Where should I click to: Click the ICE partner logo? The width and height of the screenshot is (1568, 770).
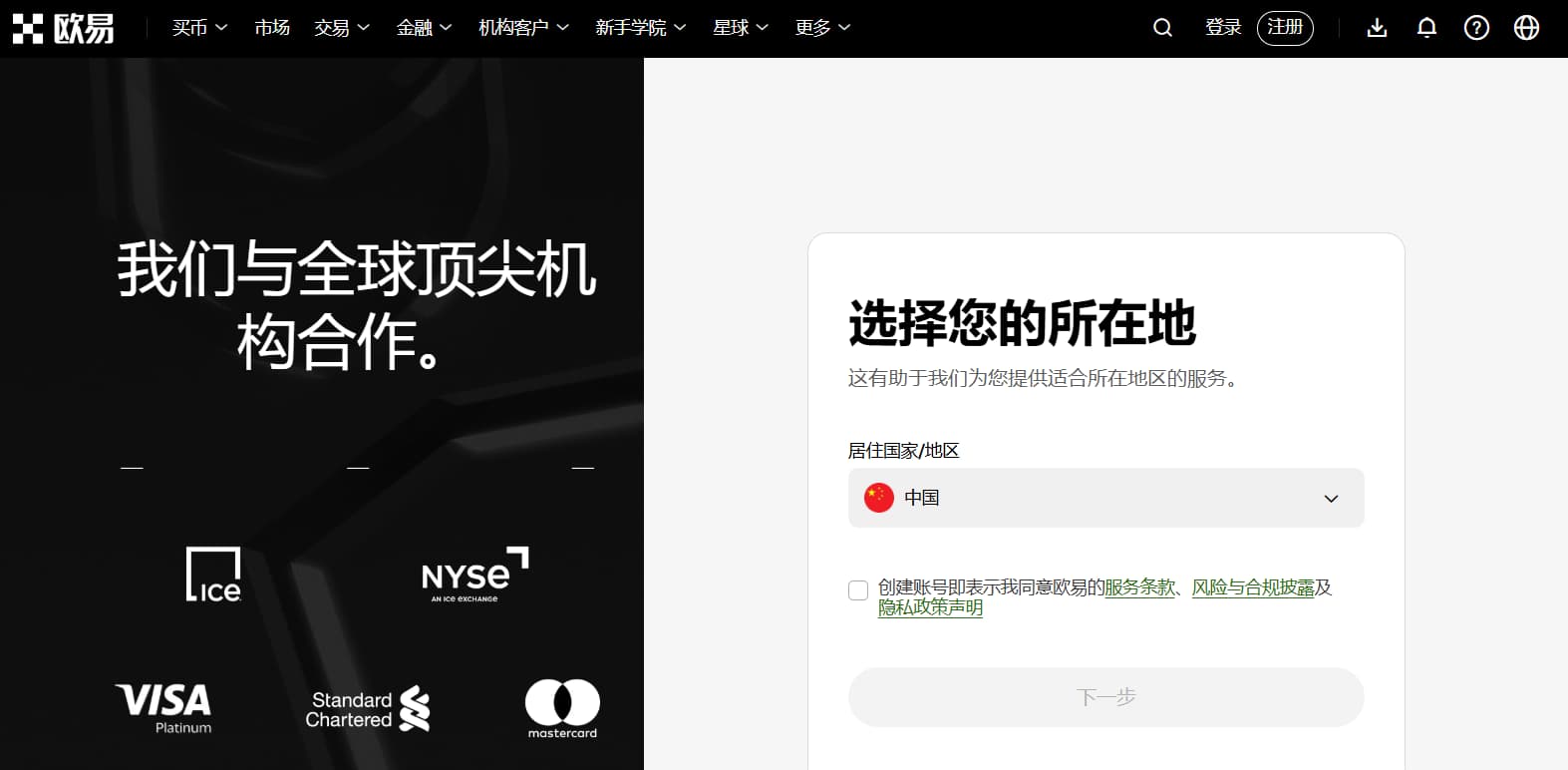(213, 575)
